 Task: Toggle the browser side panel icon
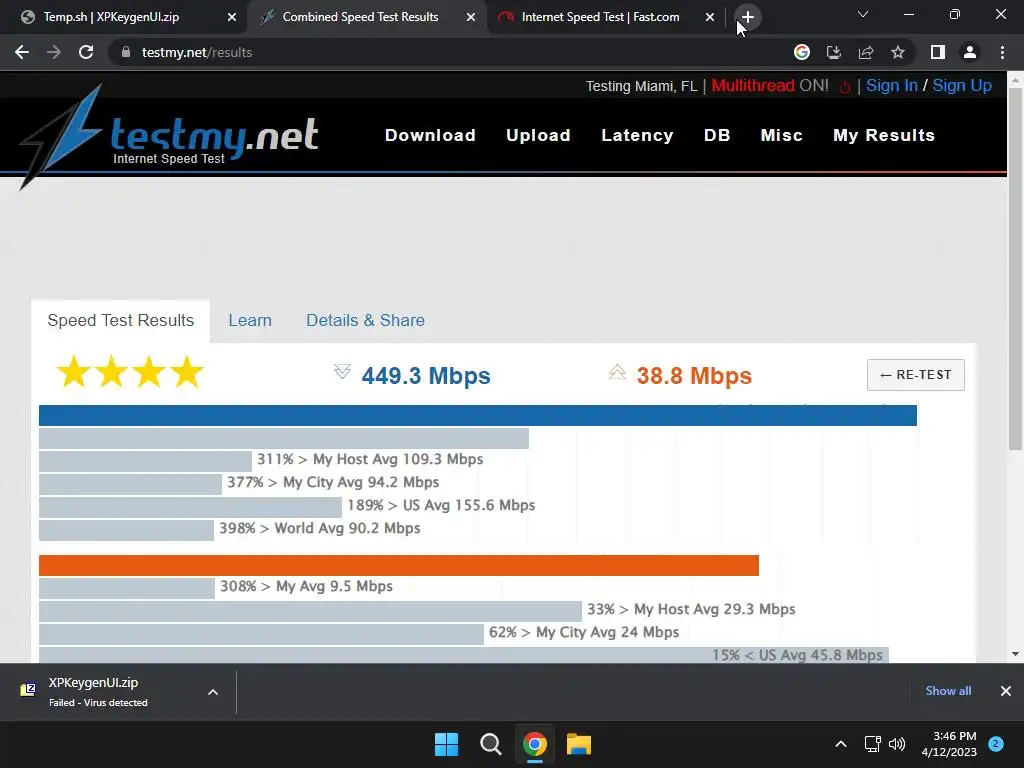(938, 52)
